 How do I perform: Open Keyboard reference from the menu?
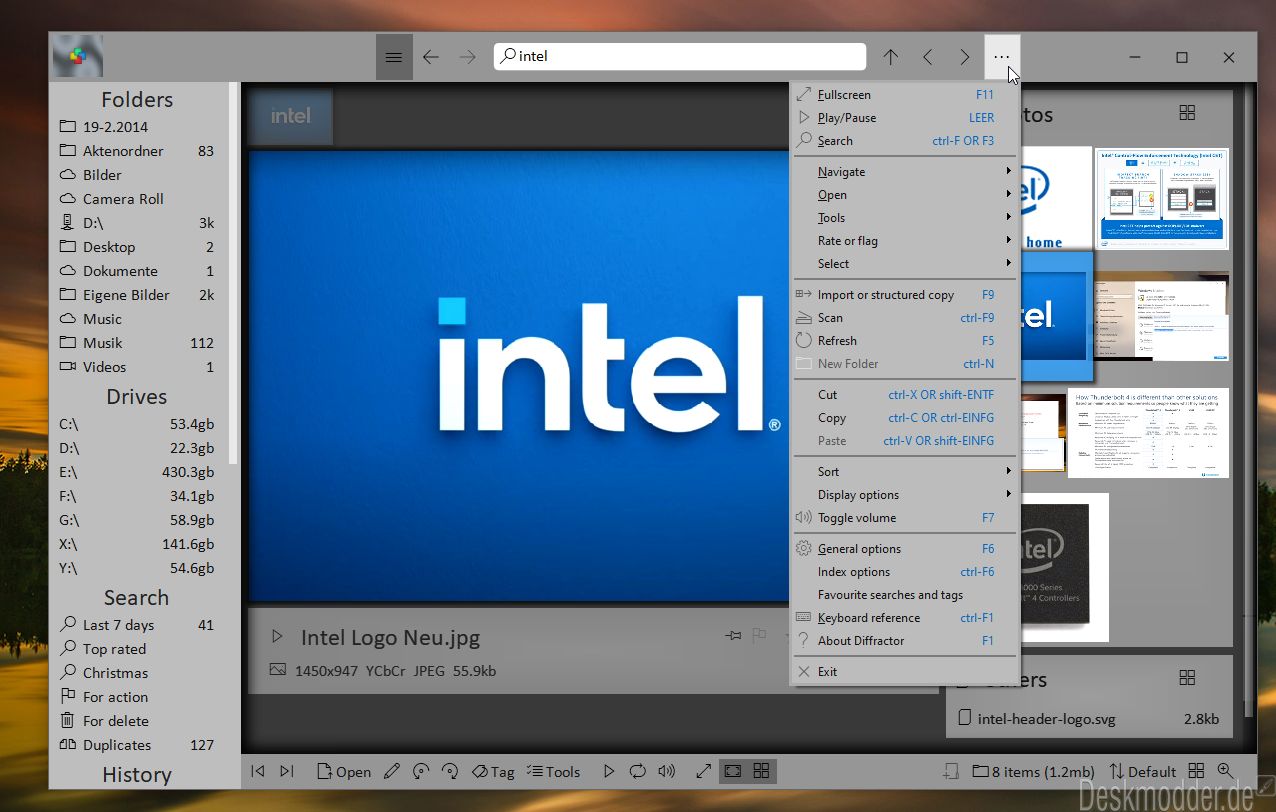905,618
